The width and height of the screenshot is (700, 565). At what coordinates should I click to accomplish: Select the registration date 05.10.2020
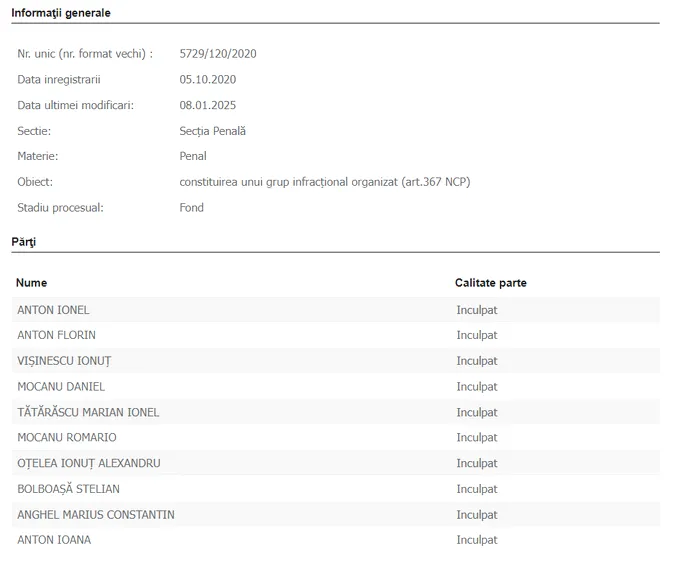coord(208,80)
